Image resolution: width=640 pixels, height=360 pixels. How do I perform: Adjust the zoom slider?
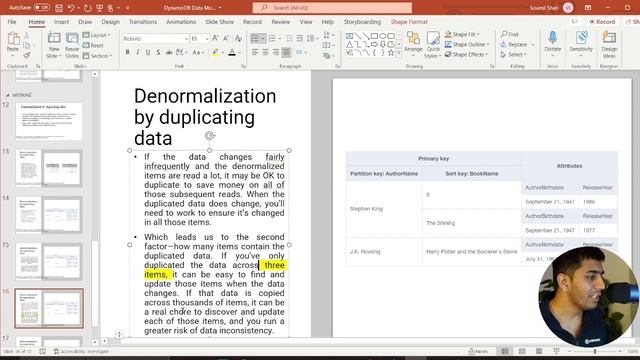click(x=595, y=351)
